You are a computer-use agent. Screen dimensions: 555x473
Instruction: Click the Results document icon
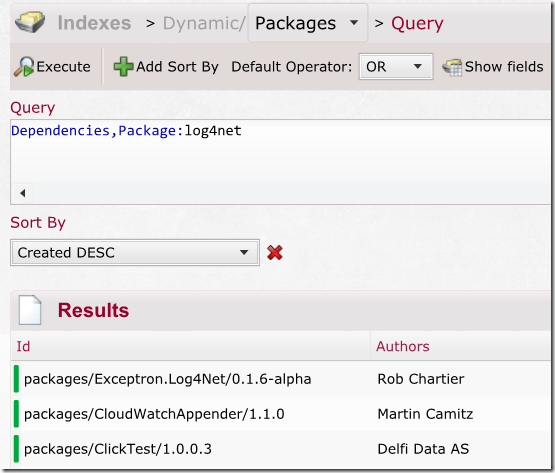tap(30, 310)
